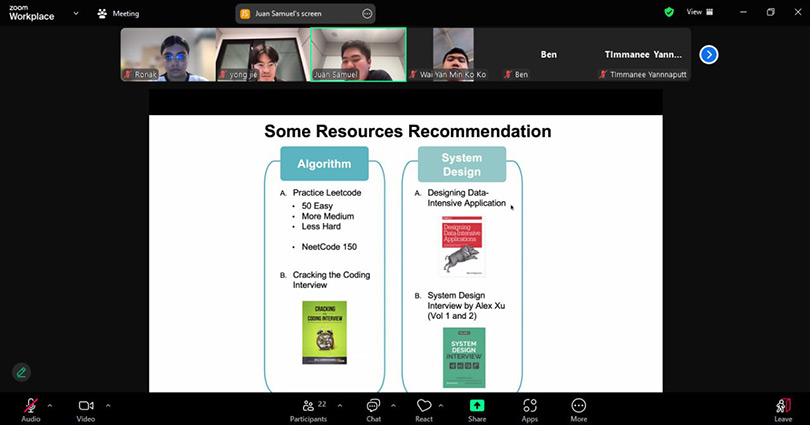Select Ronak's video thumbnail
This screenshot has width=810, height=425.
click(x=168, y=54)
